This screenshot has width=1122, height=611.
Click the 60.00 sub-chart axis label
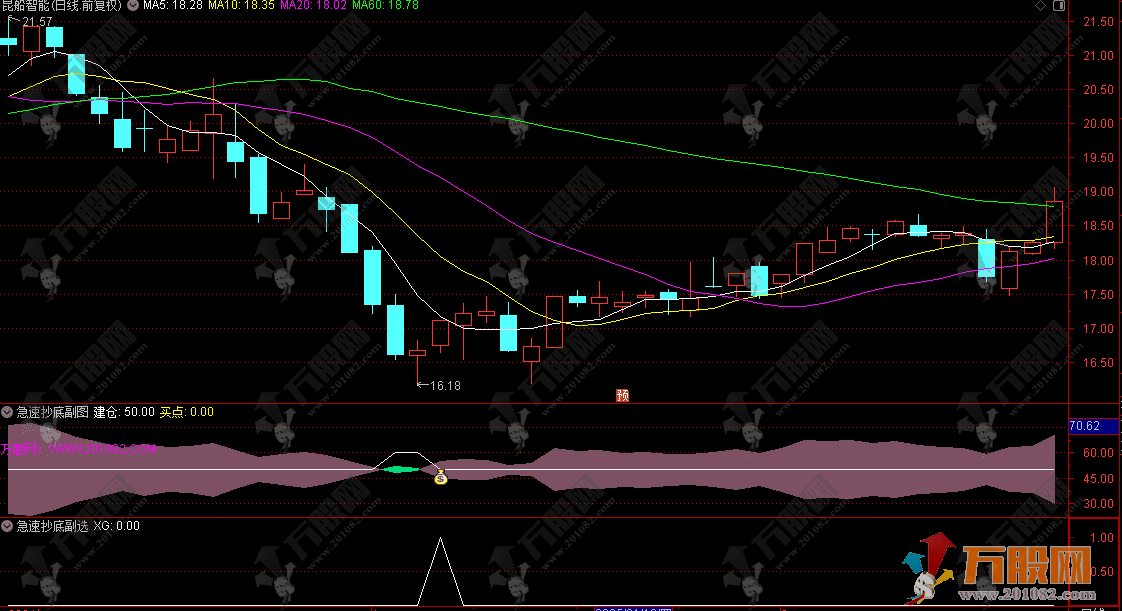click(x=1098, y=453)
